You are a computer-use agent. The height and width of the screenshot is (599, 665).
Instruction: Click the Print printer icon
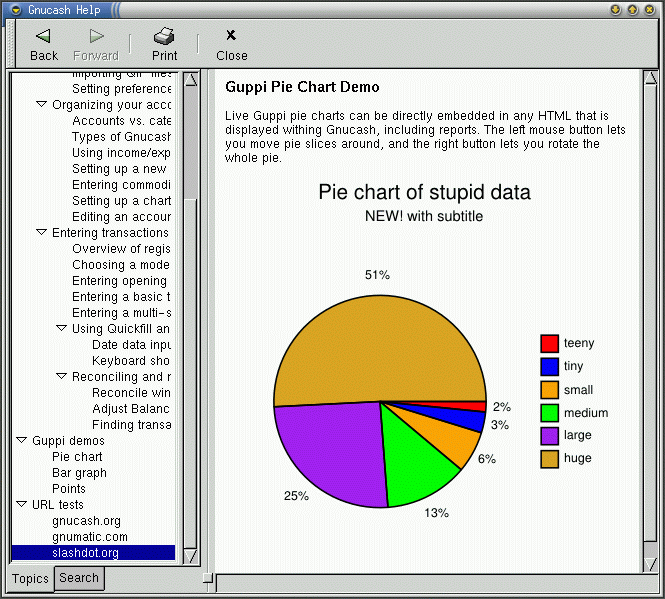(164, 37)
